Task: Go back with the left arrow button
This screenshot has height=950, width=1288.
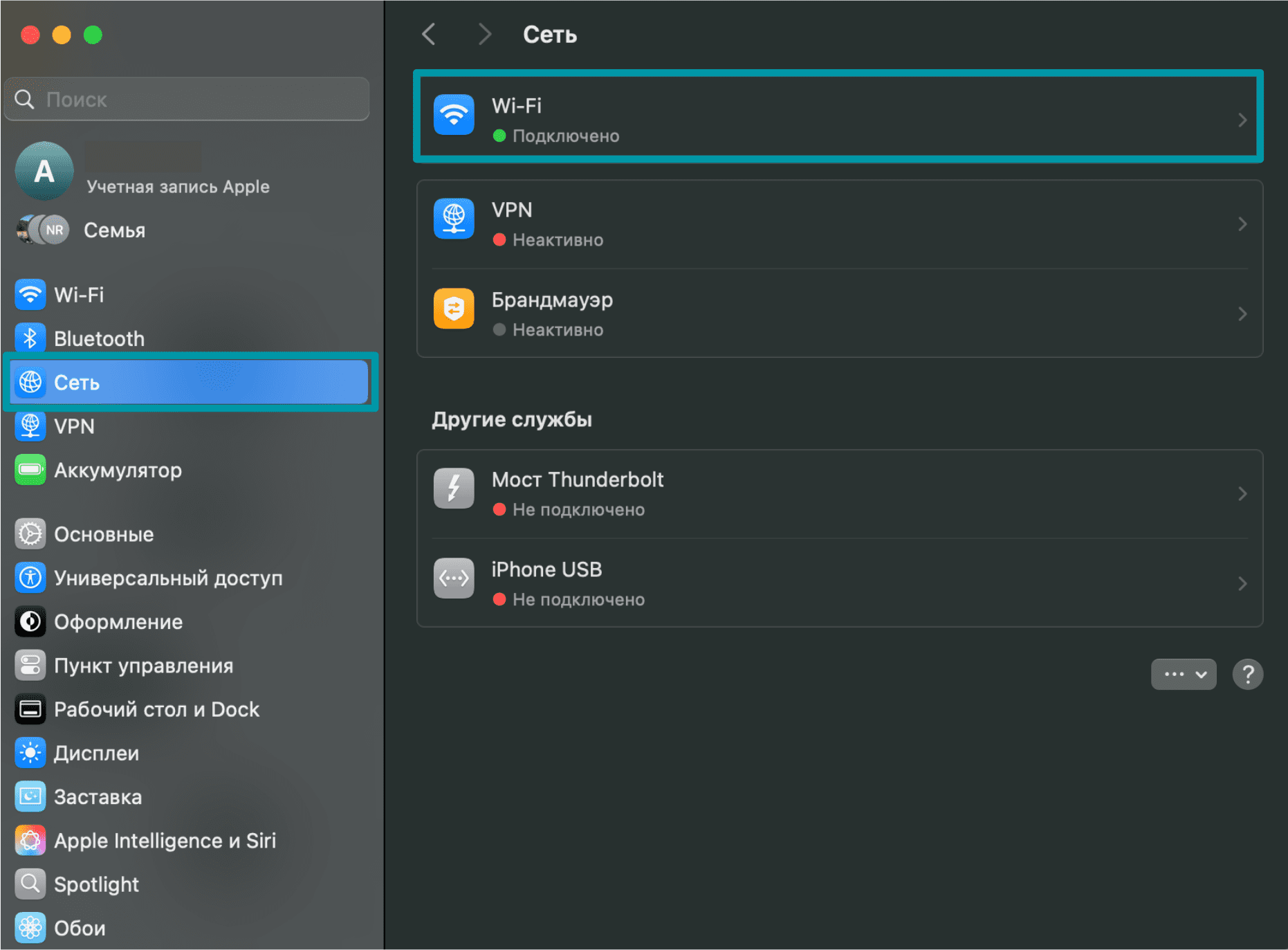Action: coord(429,34)
